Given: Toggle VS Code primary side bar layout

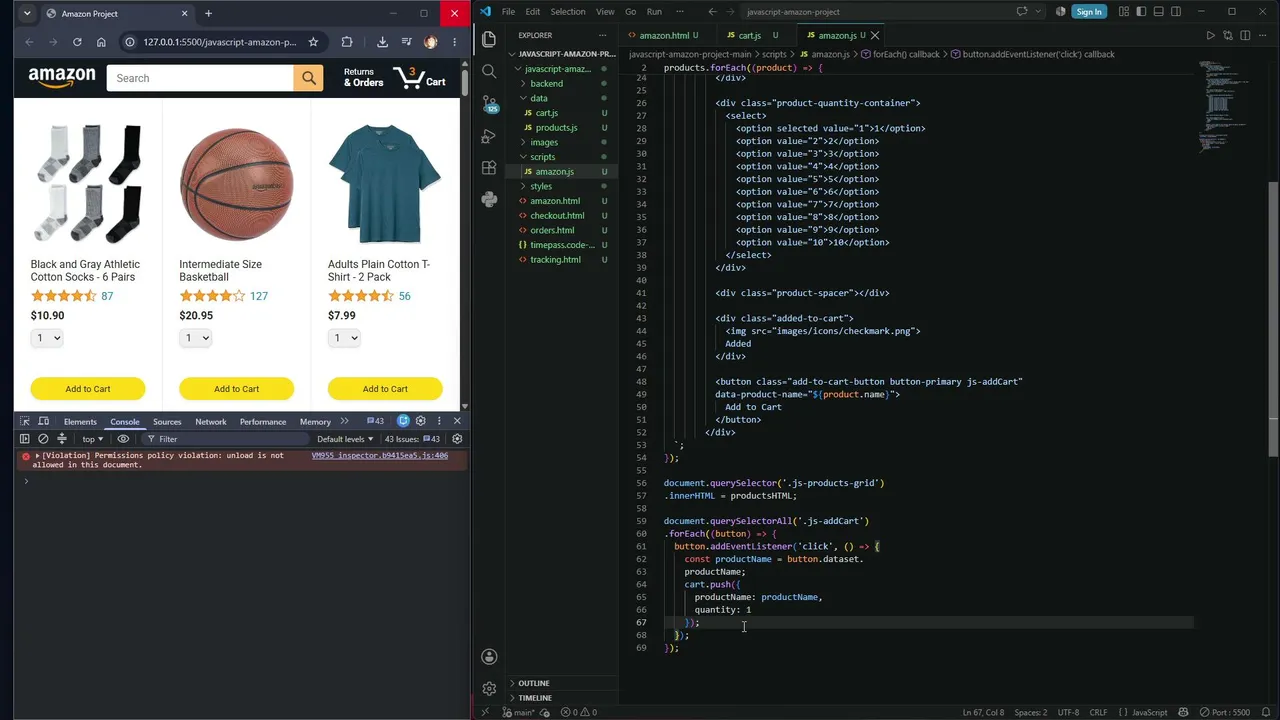Looking at the screenshot, I should pos(1141,12).
